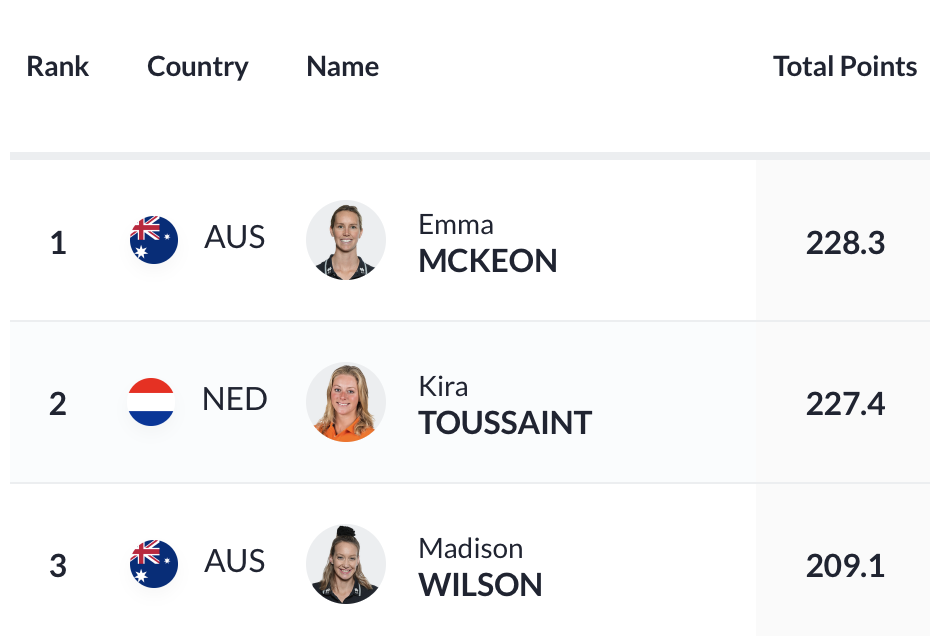The width and height of the screenshot is (930, 636).
Task: Click the AUS country code for rank 1
Action: 234,237
